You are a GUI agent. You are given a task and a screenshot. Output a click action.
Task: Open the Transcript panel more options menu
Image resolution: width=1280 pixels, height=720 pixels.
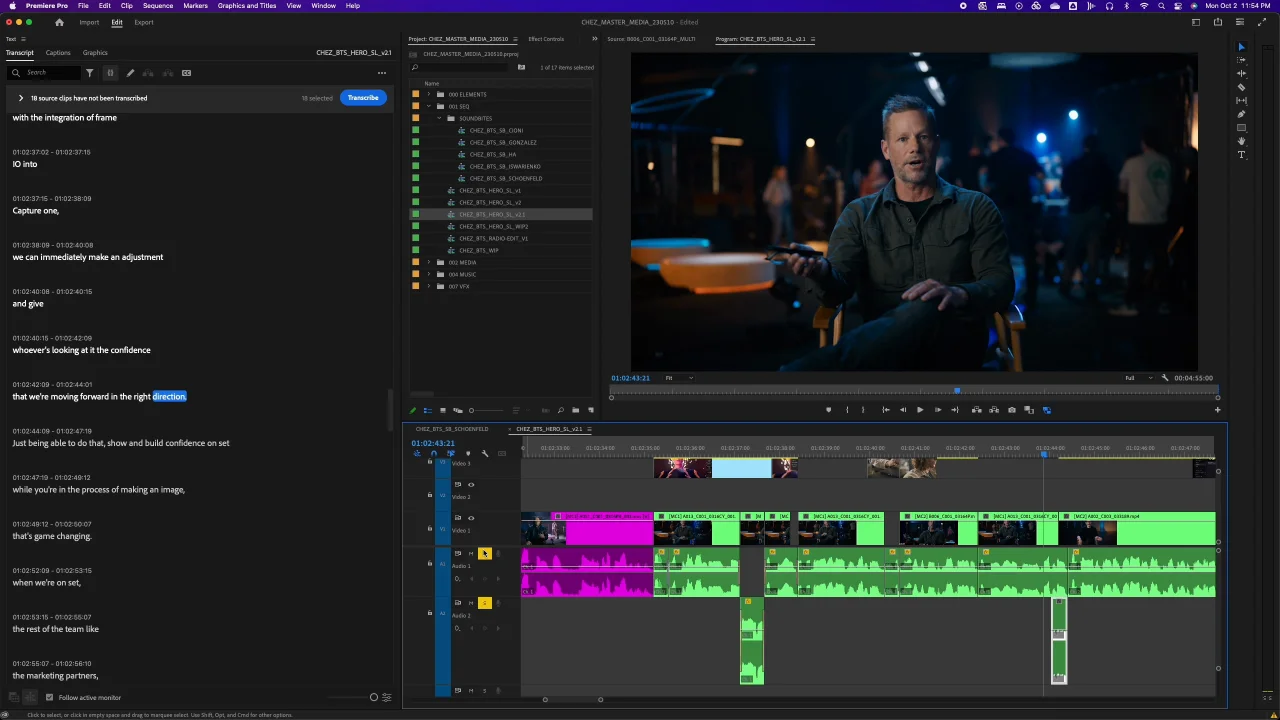(x=381, y=73)
